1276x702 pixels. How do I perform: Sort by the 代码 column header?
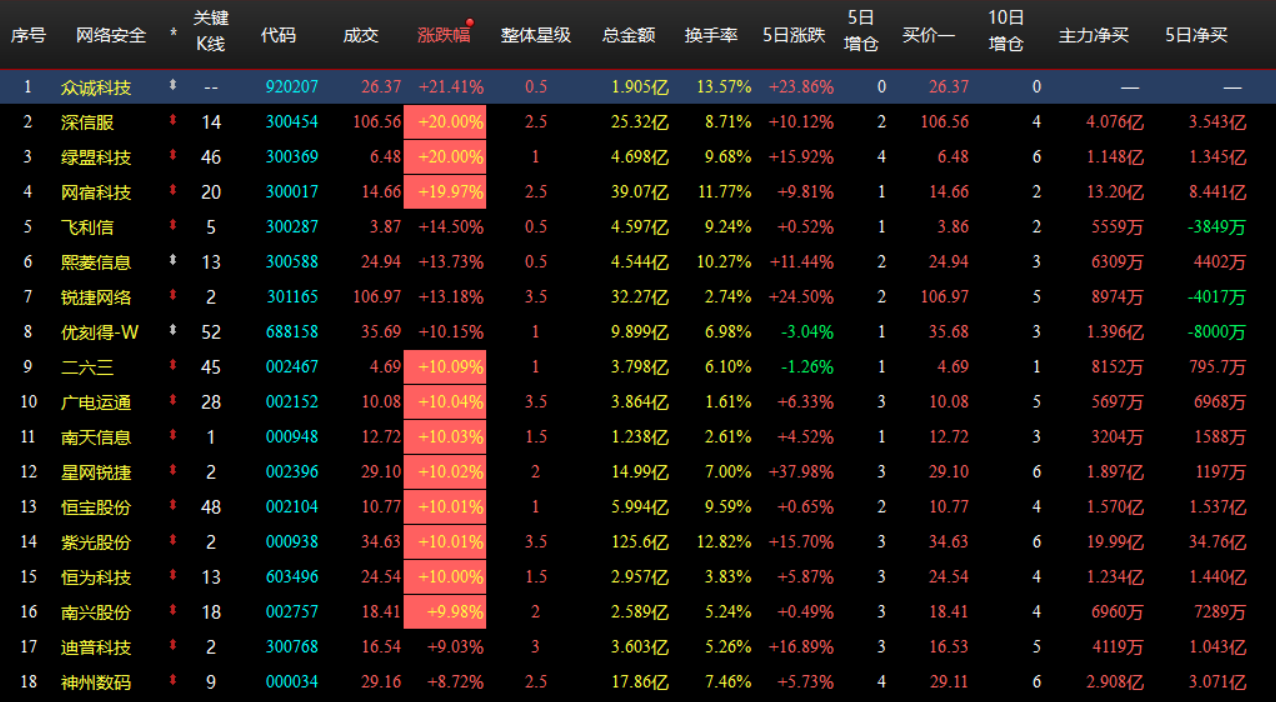(x=278, y=35)
